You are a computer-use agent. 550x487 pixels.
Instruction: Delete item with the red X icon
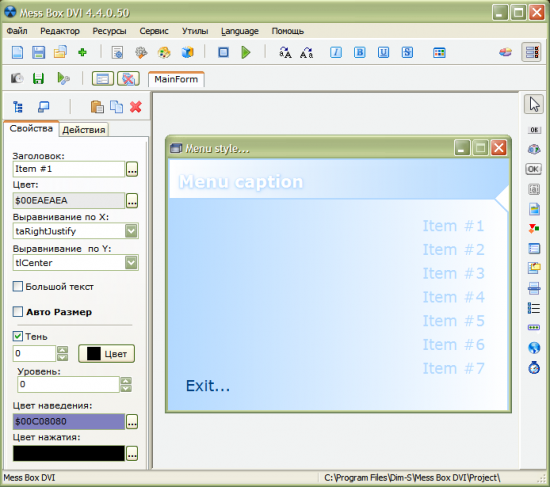pos(136,107)
